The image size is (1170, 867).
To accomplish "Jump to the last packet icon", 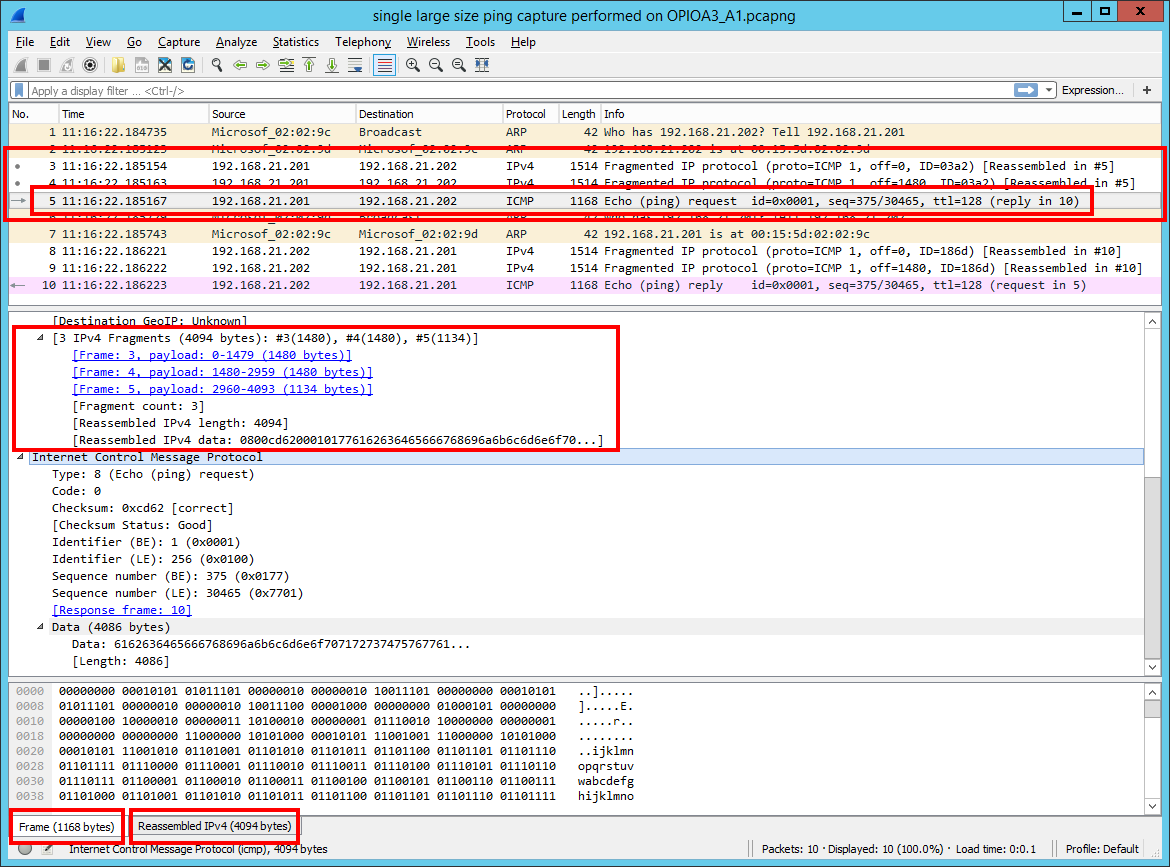I will click(332, 66).
